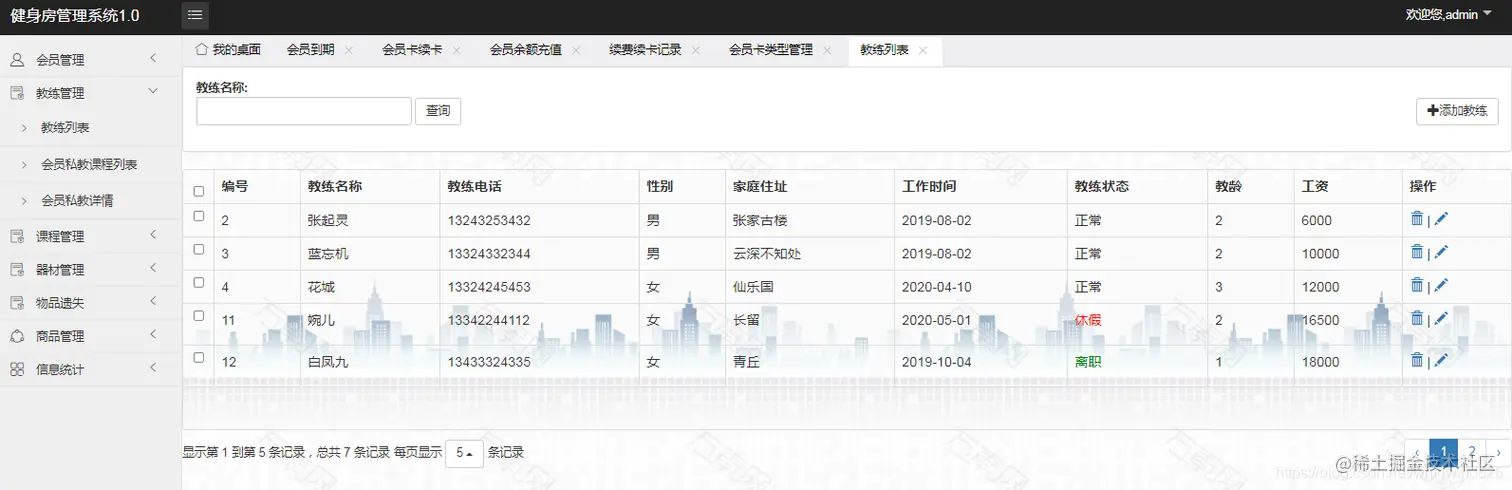Click the 添加教练 button
The height and width of the screenshot is (490, 1512).
click(1457, 112)
